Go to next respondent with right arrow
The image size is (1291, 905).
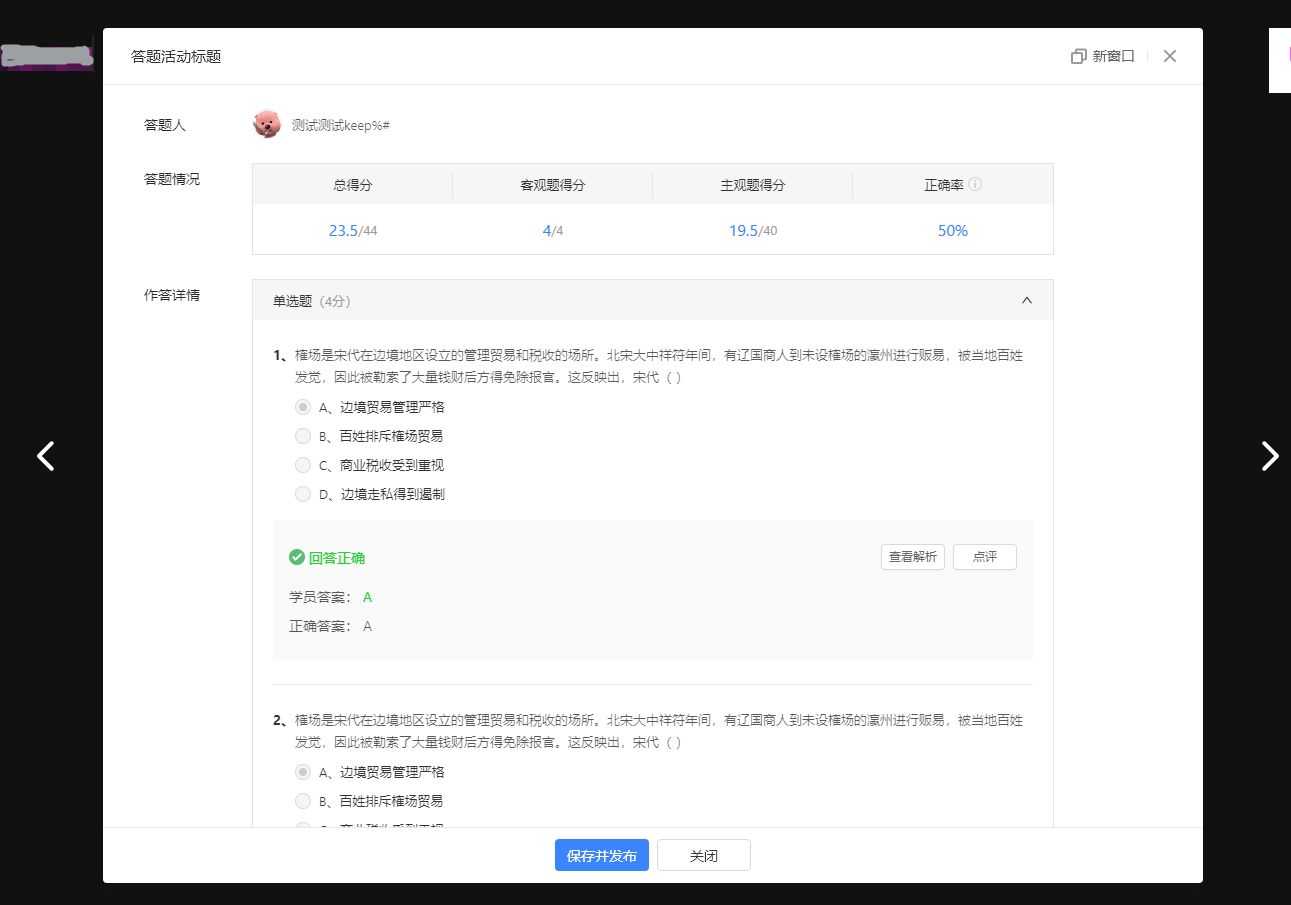[x=1268, y=456]
